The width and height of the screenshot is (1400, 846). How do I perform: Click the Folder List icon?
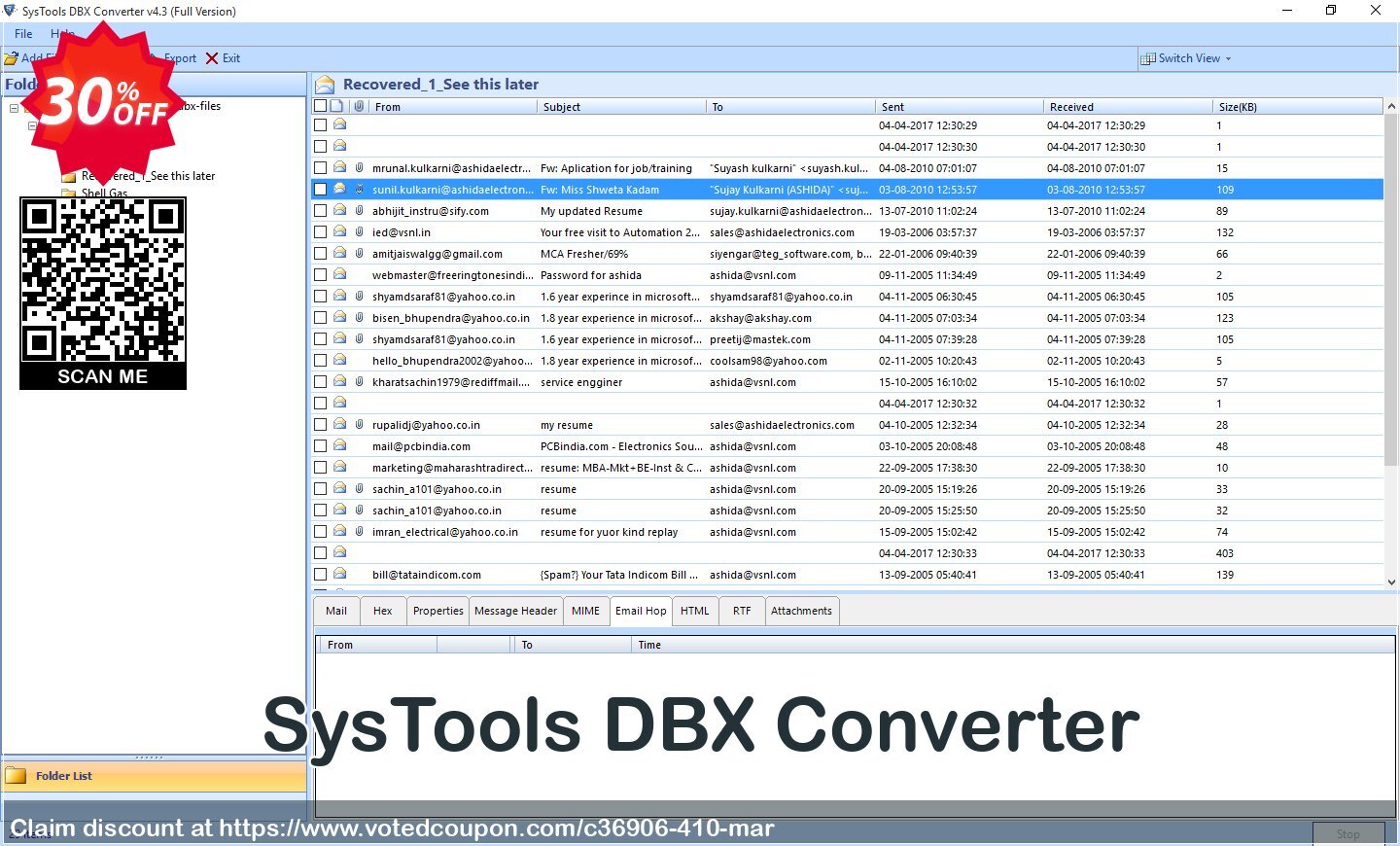click(16, 776)
